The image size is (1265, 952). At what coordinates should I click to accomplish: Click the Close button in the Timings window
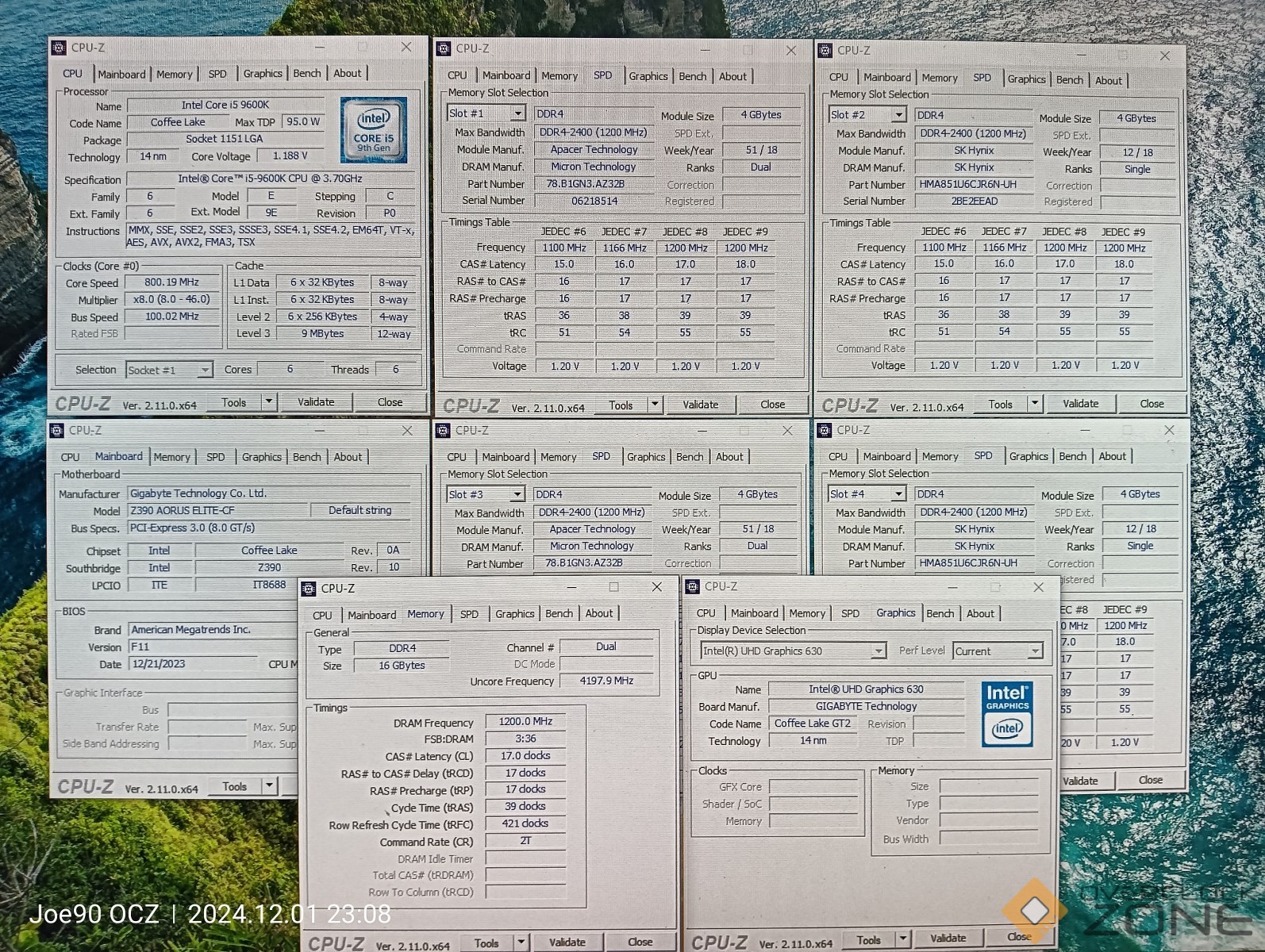[640, 942]
